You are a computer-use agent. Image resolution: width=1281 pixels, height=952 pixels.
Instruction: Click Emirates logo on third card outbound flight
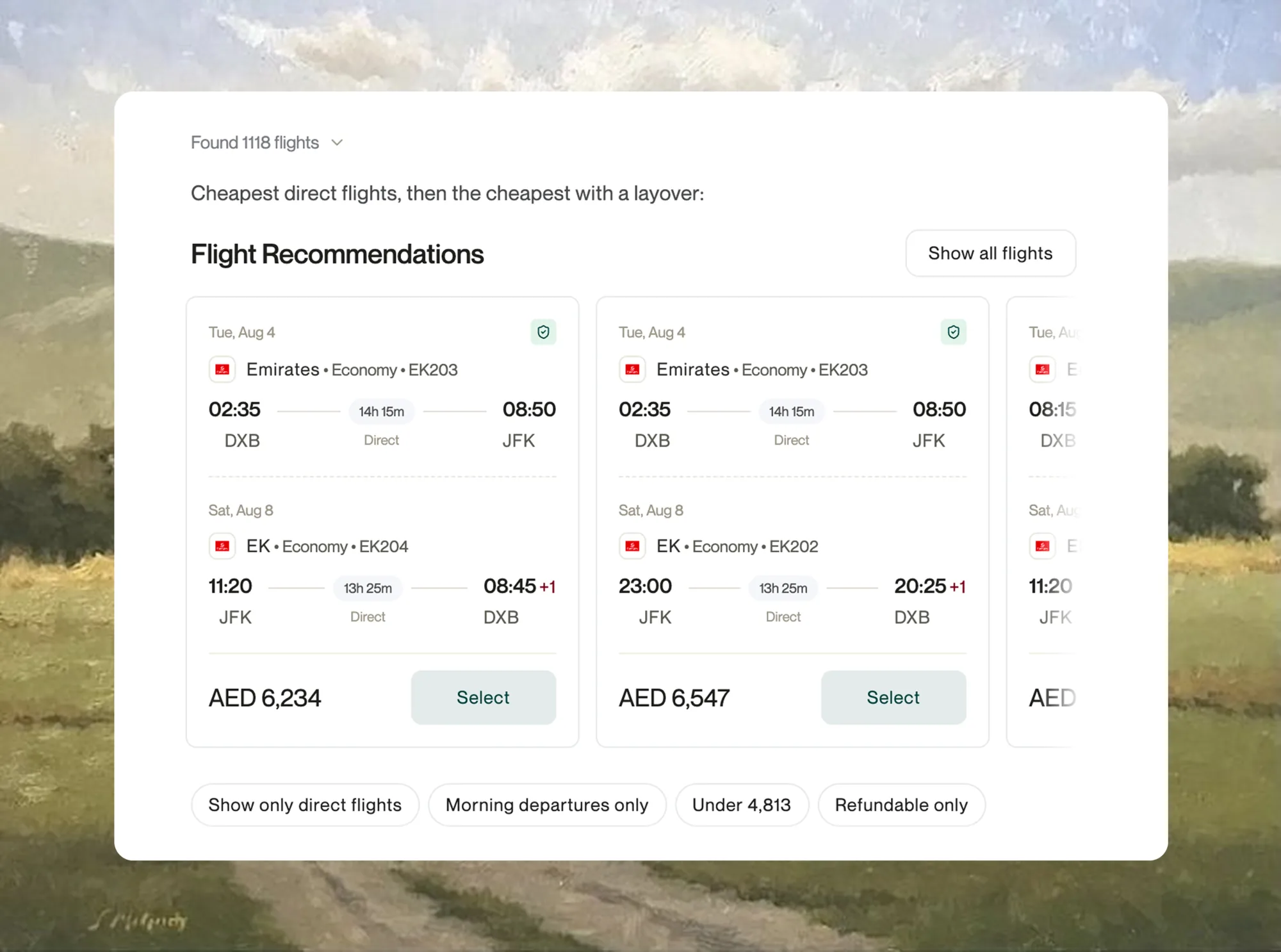tap(1042, 370)
